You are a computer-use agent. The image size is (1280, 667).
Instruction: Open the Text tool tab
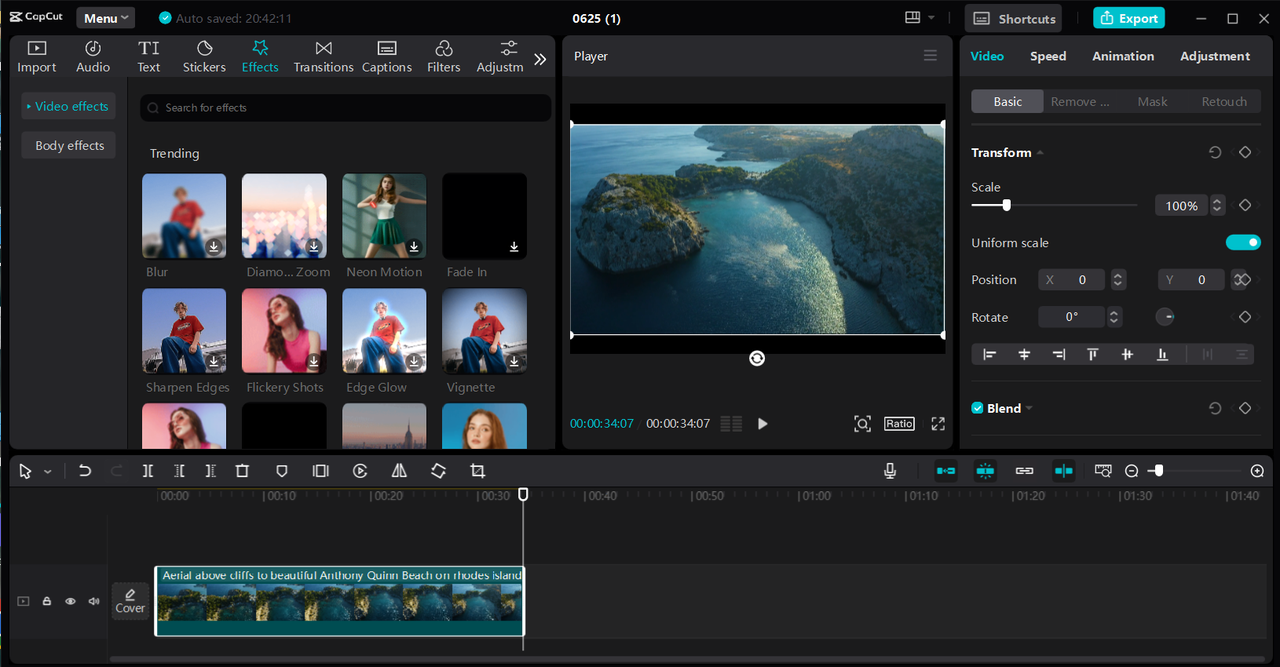coord(149,57)
